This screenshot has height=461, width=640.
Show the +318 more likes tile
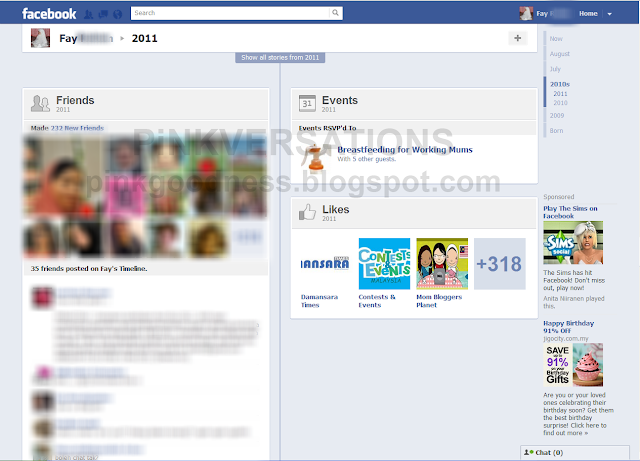500,264
